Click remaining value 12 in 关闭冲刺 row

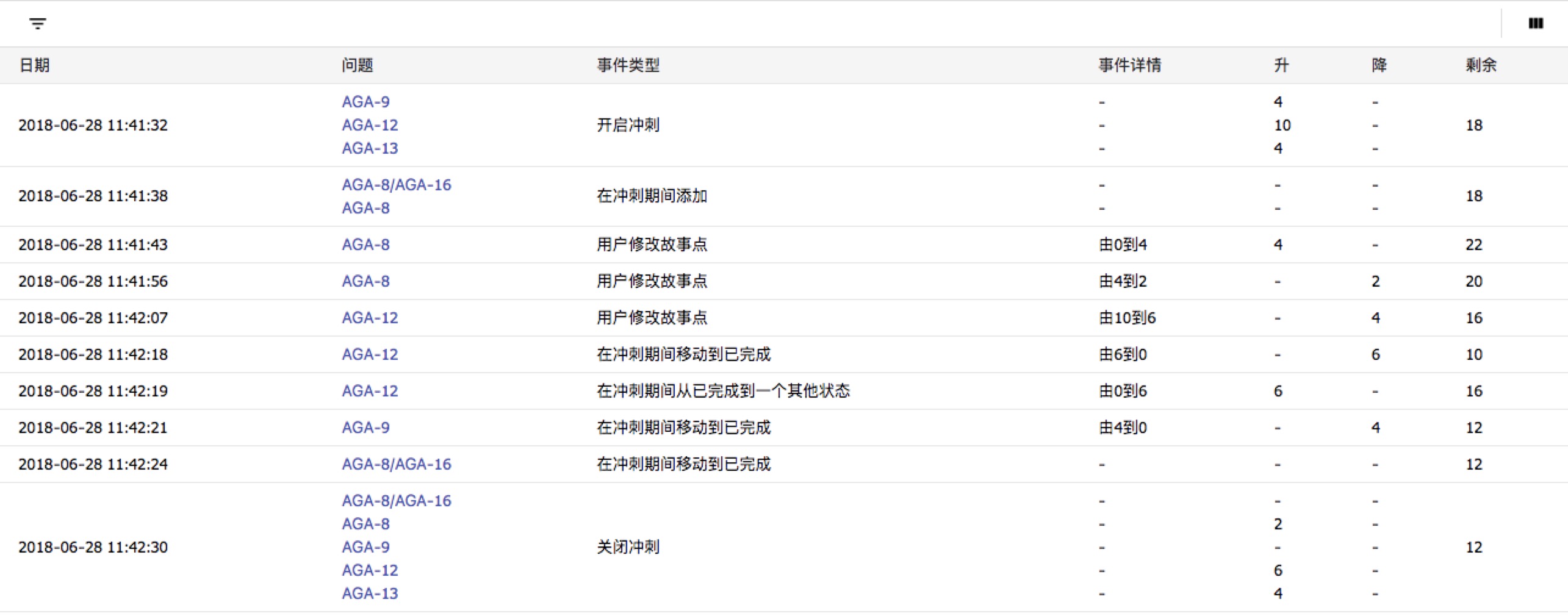(1474, 547)
